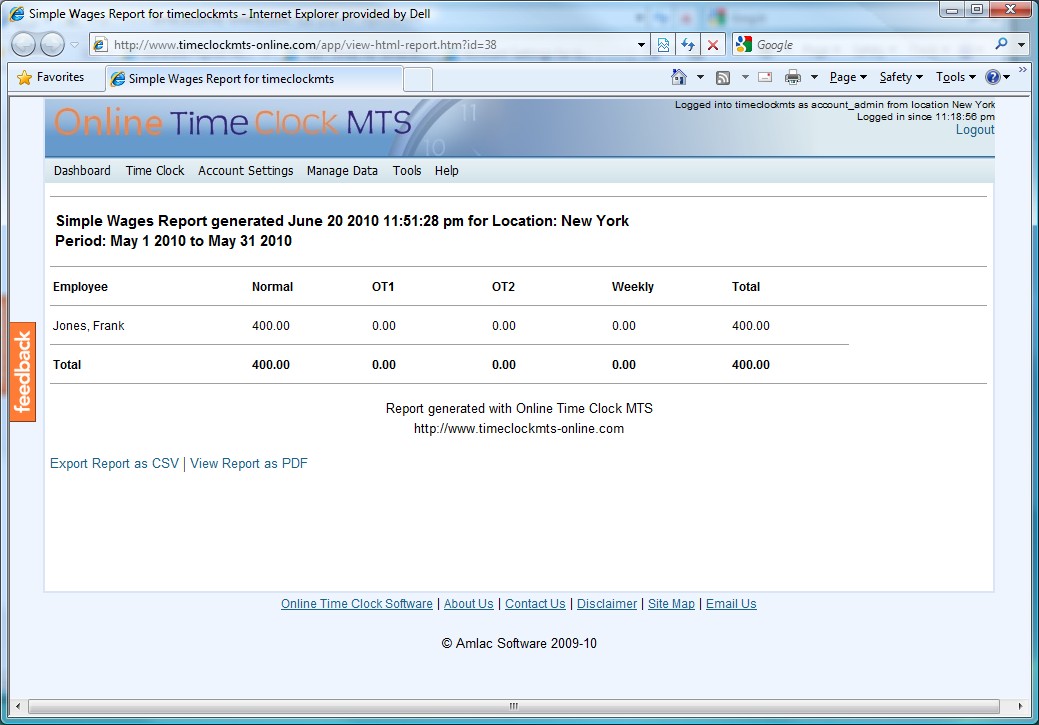This screenshot has width=1039, height=725.
Task: Click the Home page icon
Action: pos(679,78)
